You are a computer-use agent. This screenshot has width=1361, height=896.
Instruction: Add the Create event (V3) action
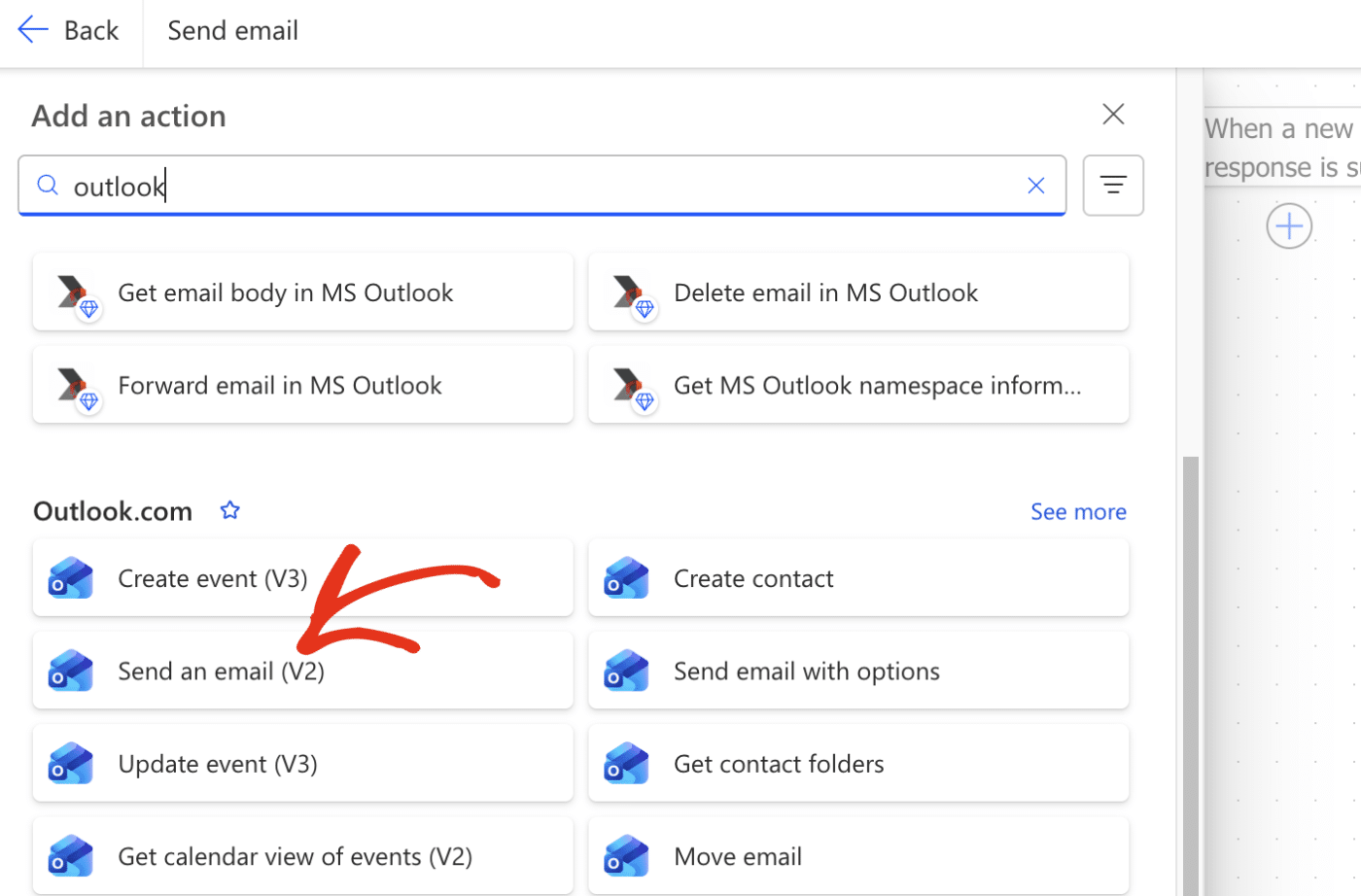tap(302, 578)
